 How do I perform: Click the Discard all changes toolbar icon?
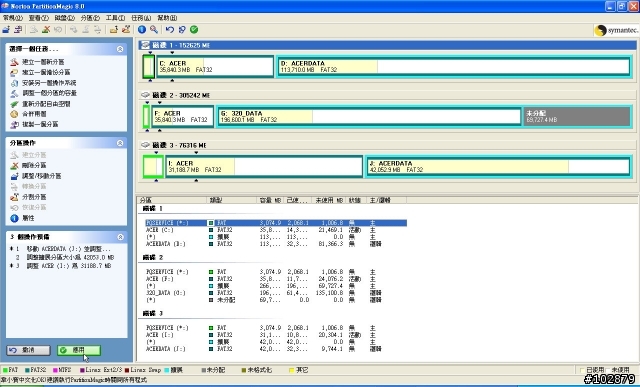182,29
